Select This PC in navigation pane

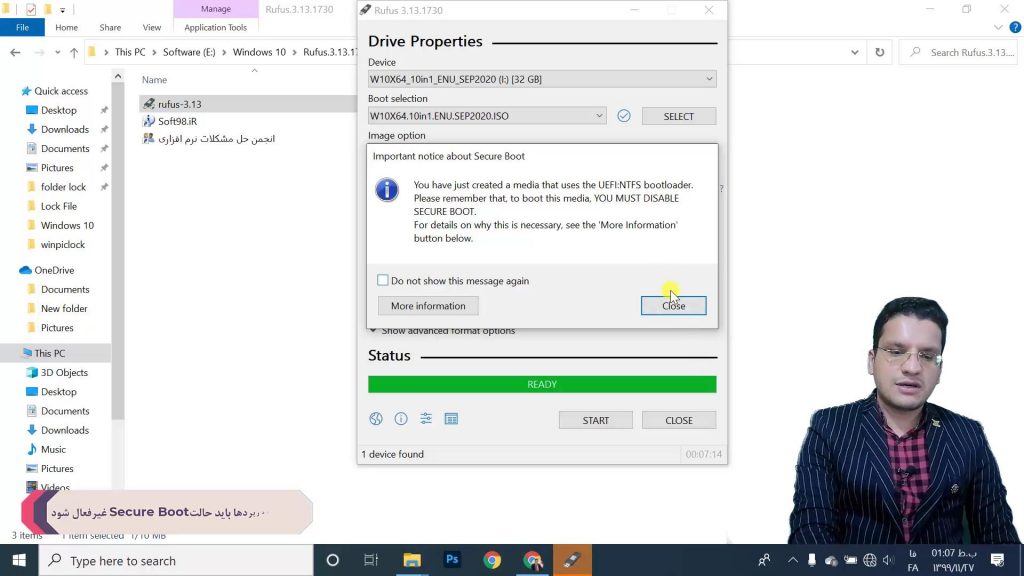point(50,353)
